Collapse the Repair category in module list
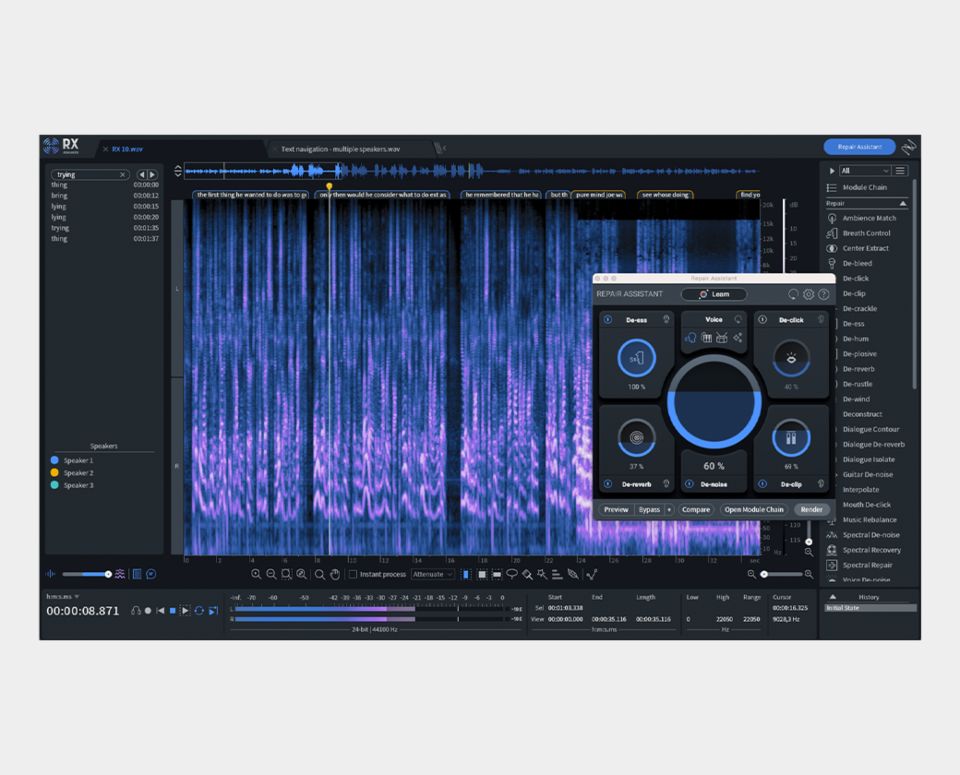The width and height of the screenshot is (960, 775). (x=903, y=203)
